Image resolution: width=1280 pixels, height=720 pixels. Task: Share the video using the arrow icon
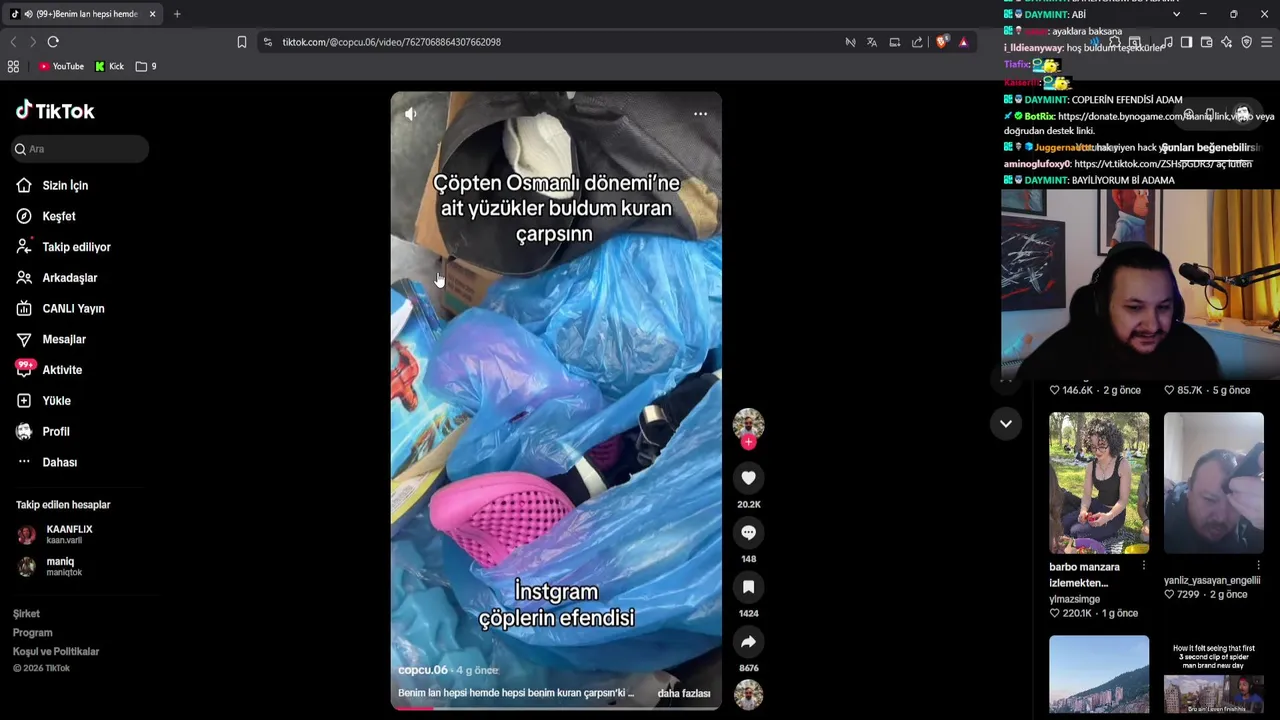click(x=748, y=642)
